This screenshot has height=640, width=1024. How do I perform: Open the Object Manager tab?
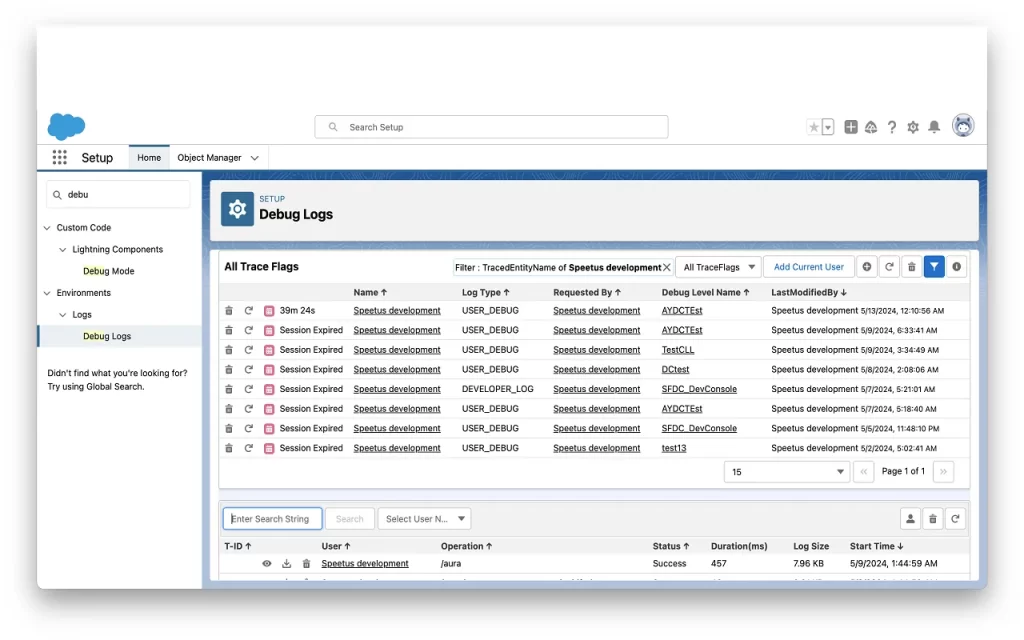pos(209,157)
